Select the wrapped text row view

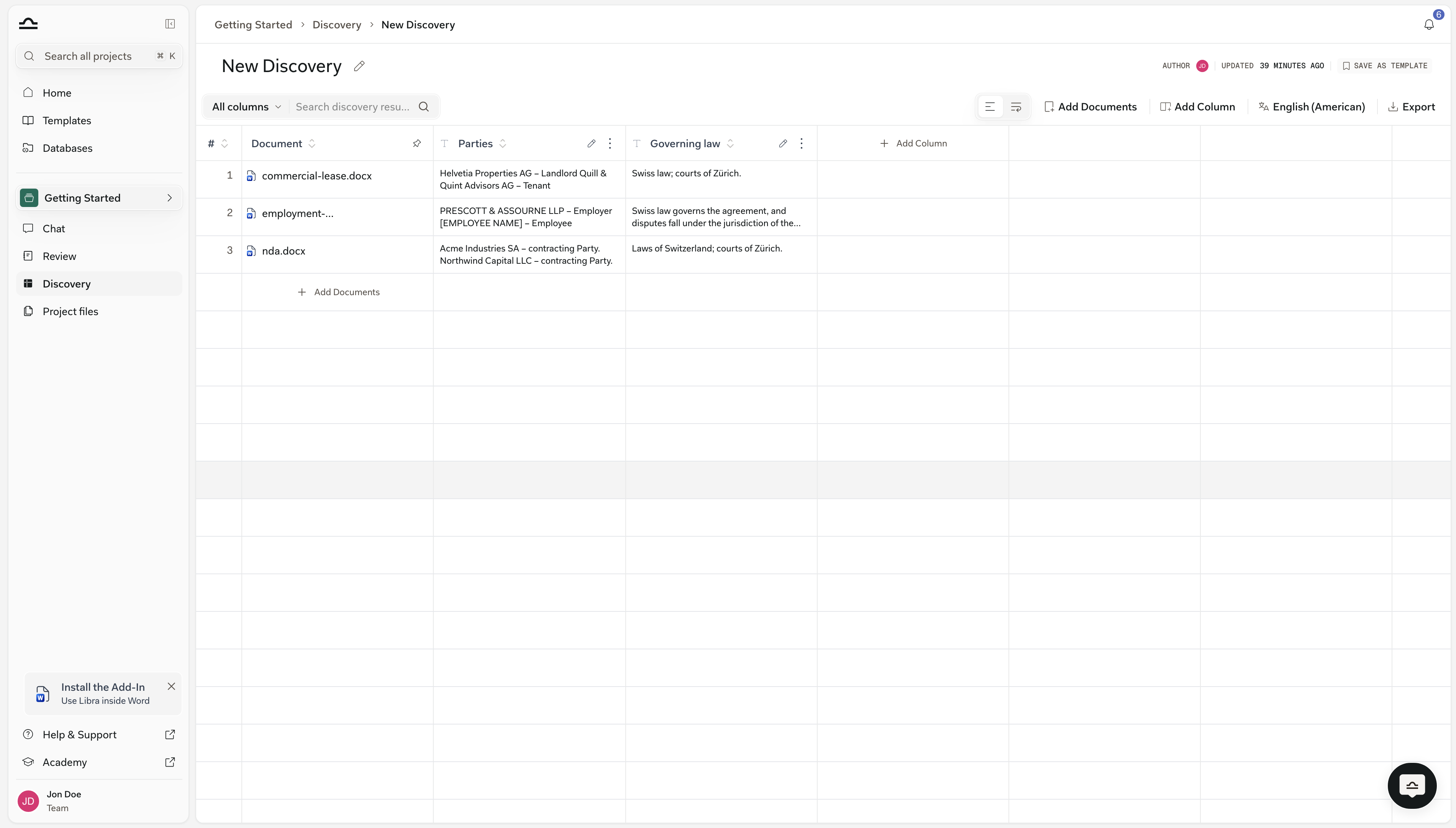(x=1016, y=107)
